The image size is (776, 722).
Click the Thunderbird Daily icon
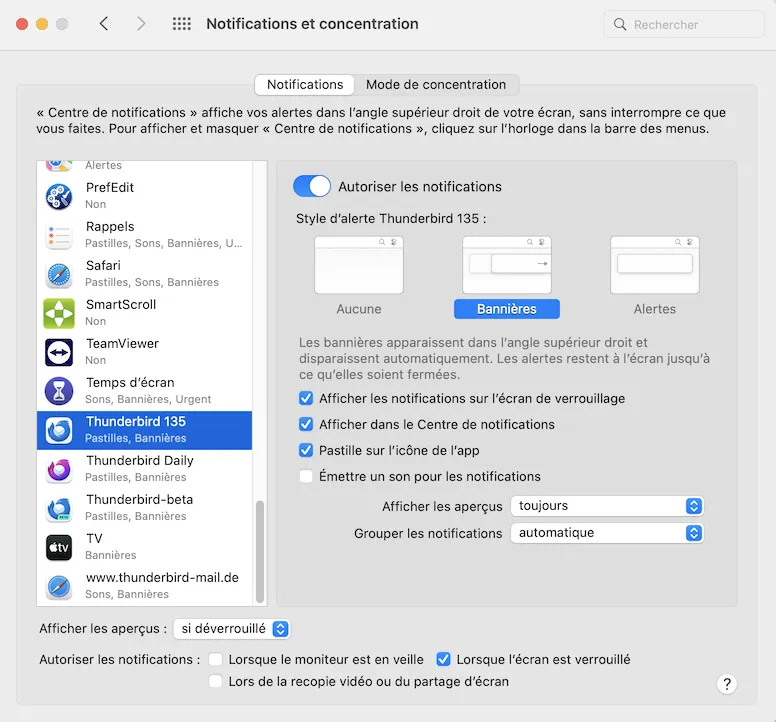point(59,469)
